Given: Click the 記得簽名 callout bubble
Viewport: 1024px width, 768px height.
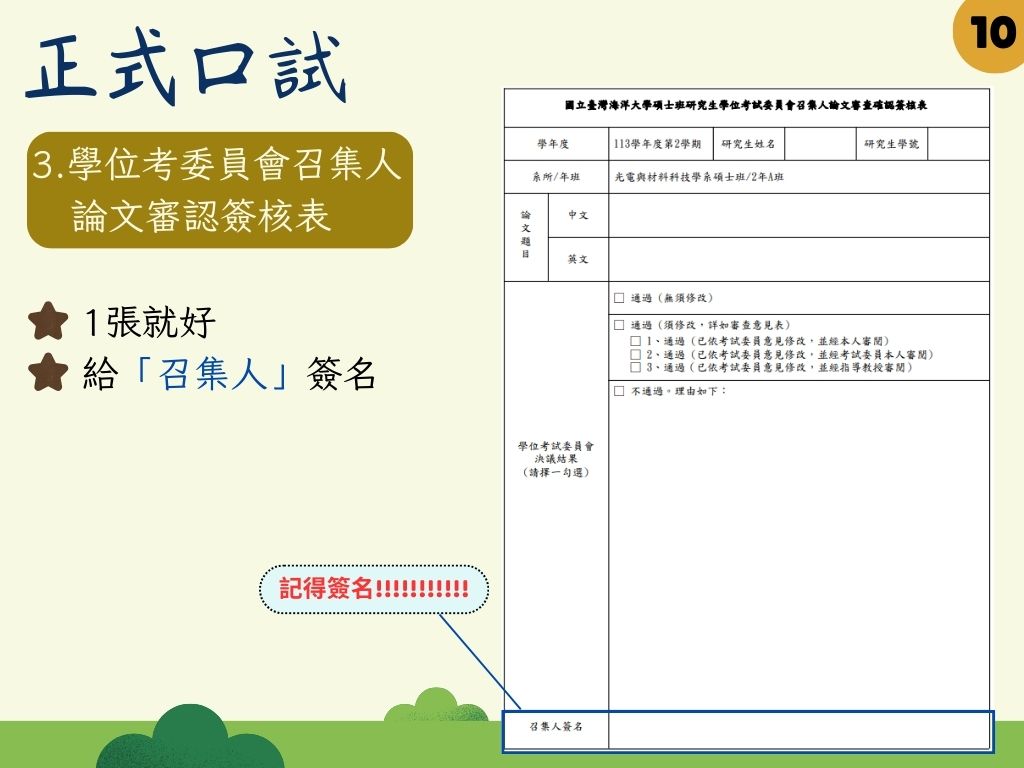Looking at the screenshot, I should (x=373, y=588).
